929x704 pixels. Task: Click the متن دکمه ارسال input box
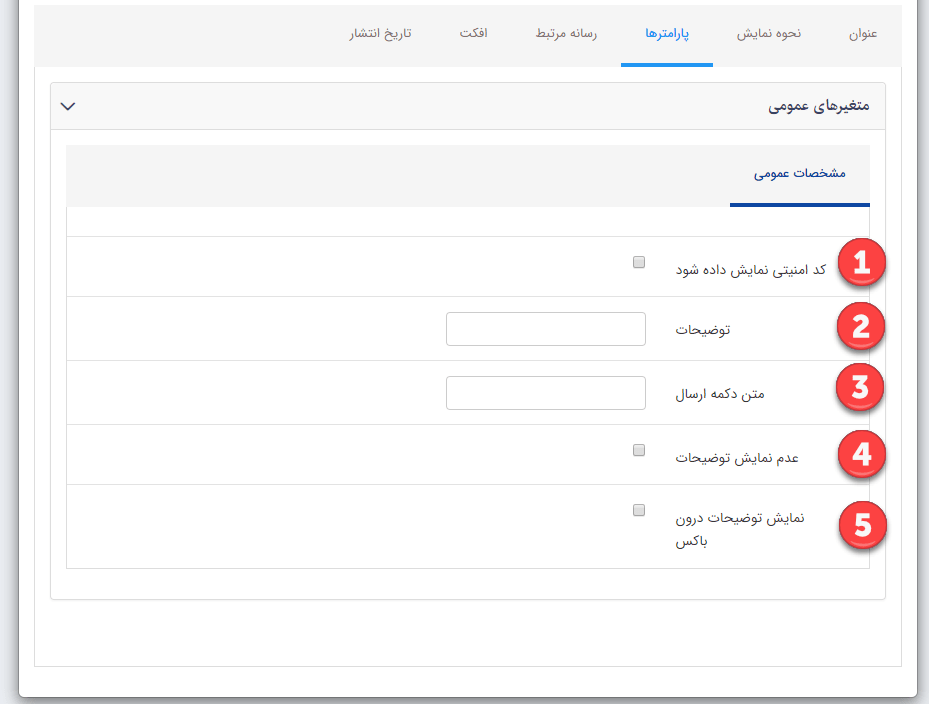[545, 392]
